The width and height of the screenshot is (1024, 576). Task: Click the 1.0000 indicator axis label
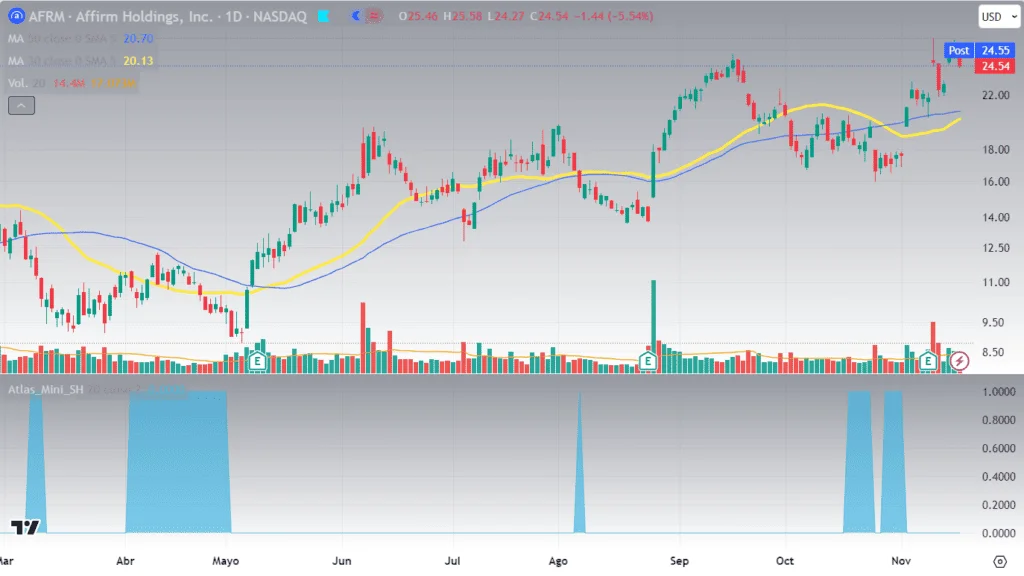point(999,392)
